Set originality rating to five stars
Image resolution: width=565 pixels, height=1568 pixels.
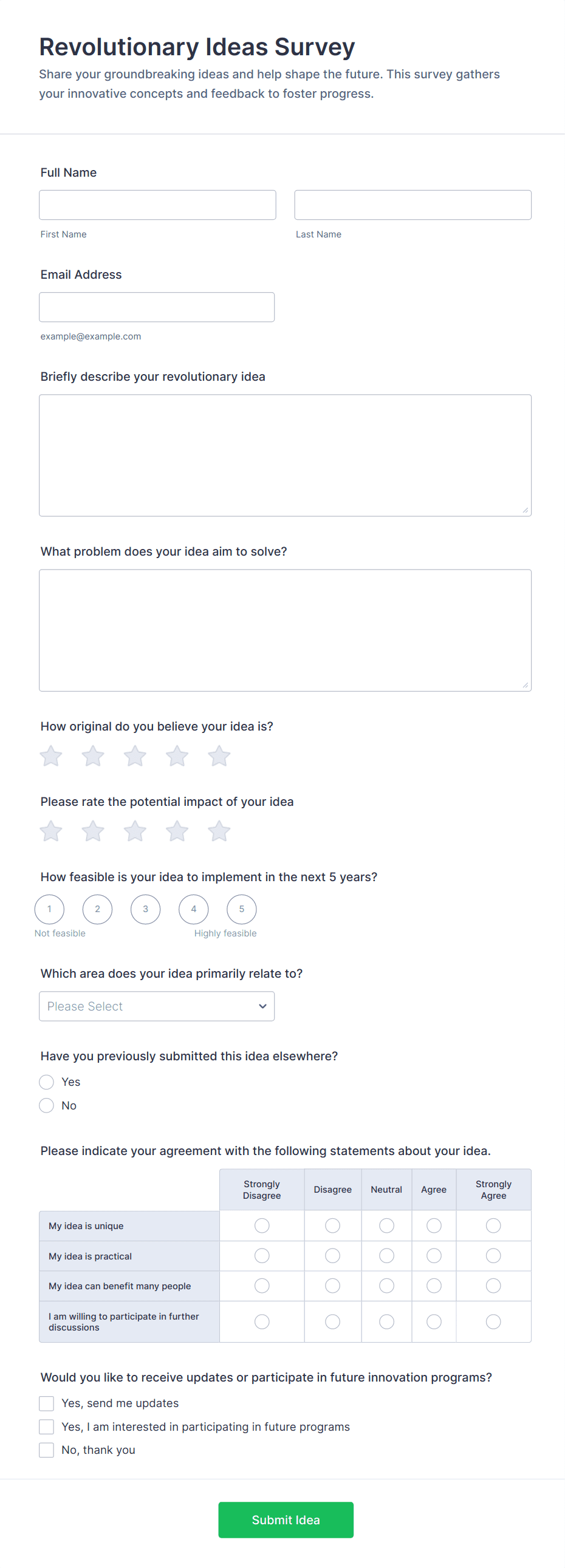click(x=219, y=756)
